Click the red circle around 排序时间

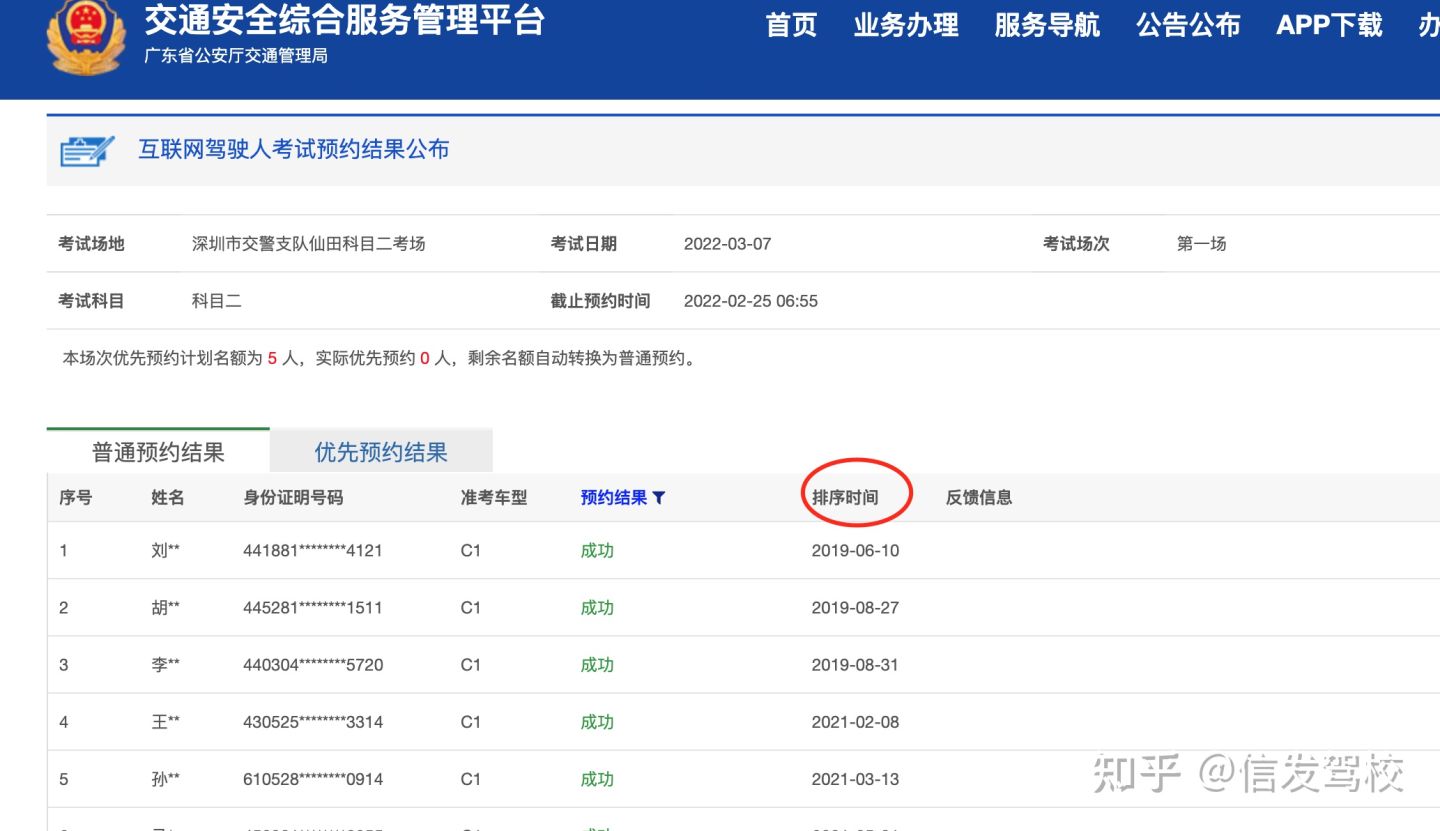tap(856, 493)
